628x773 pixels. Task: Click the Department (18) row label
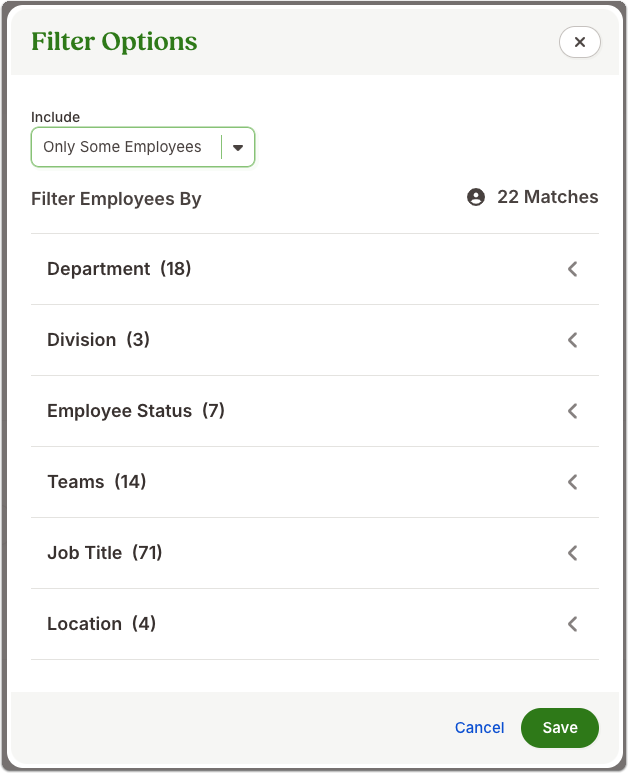119,269
